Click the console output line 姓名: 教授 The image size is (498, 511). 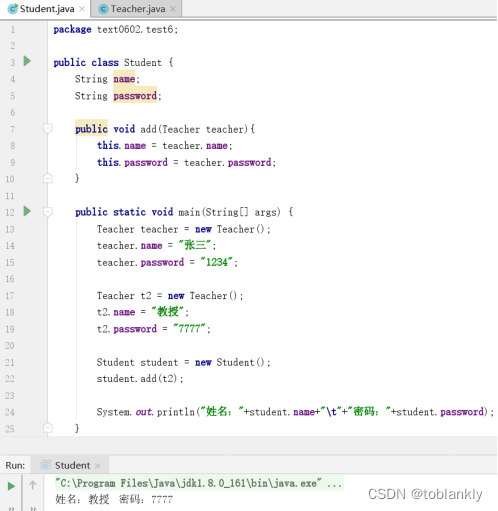point(114,499)
